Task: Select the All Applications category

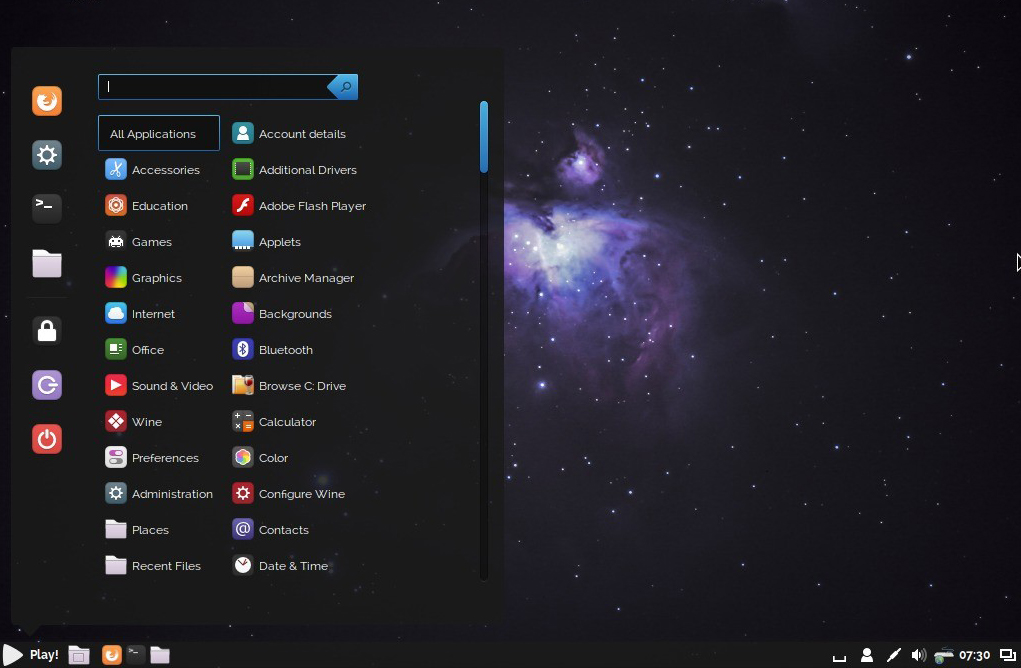Action: [x=158, y=134]
